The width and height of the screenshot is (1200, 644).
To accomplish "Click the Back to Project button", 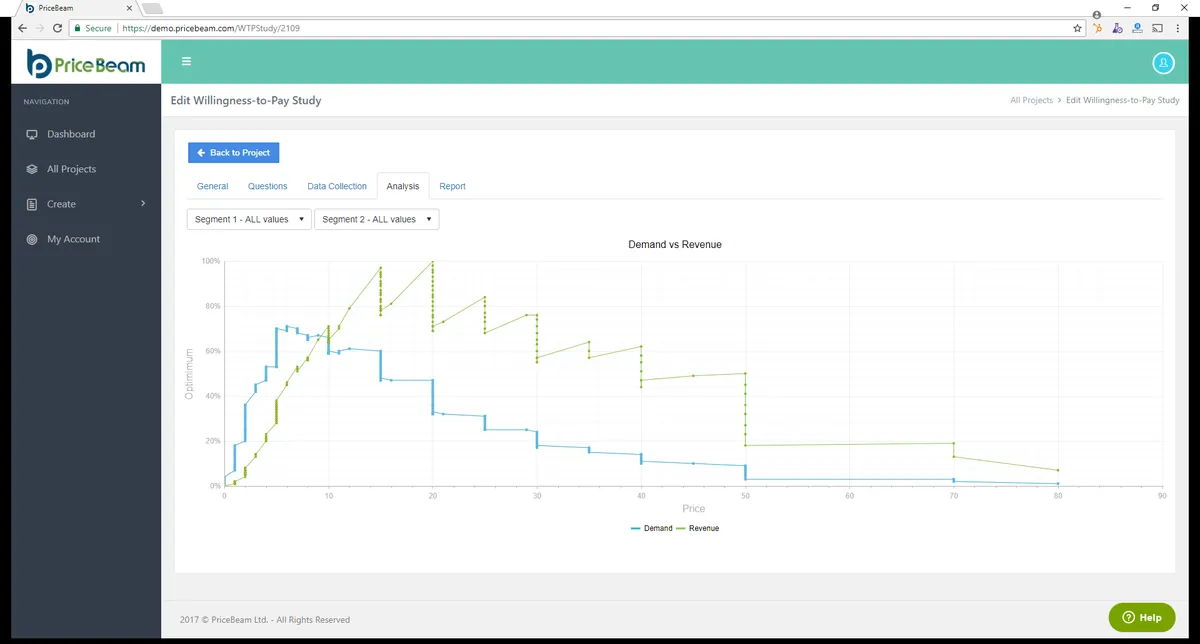I will click(234, 153).
